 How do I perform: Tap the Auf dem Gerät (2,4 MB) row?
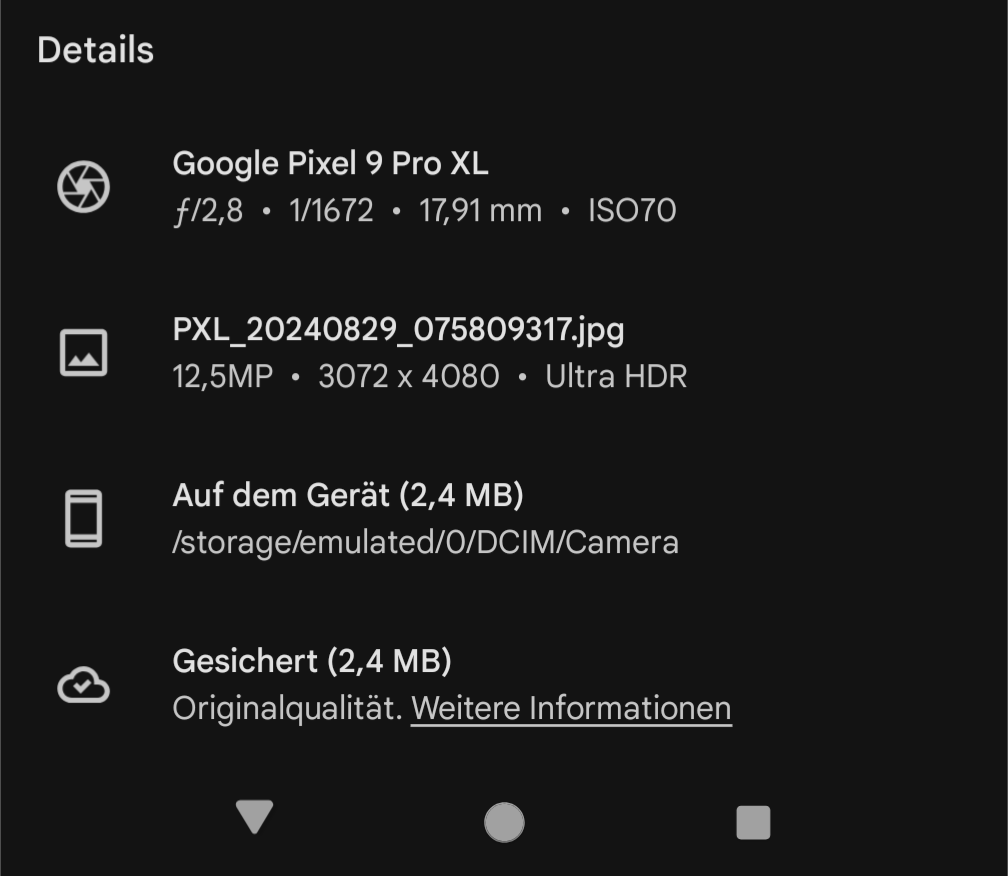click(348, 495)
